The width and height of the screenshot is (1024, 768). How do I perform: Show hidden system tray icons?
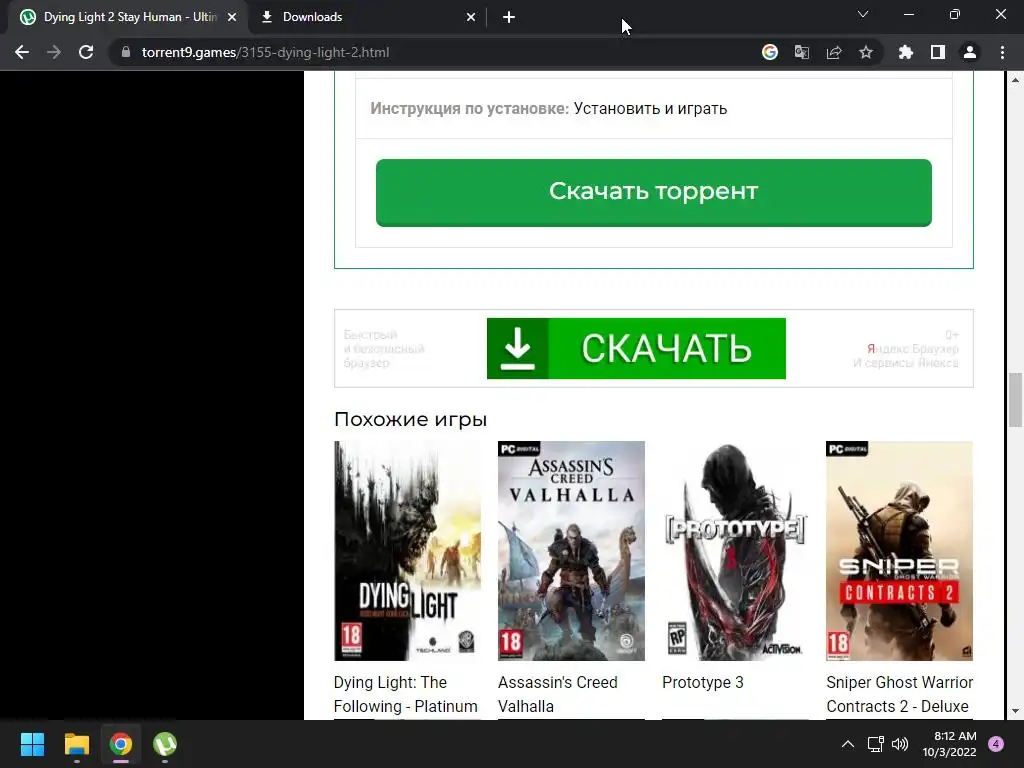point(848,744)
